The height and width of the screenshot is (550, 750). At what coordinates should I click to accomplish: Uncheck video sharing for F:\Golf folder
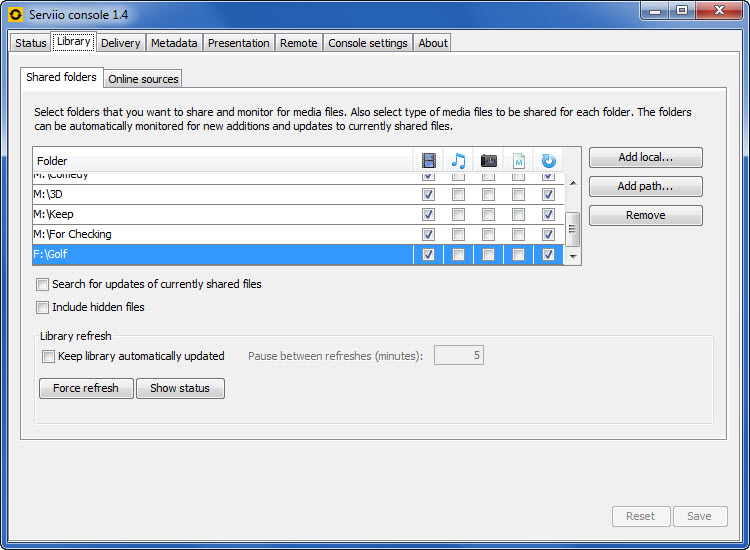pos(428,255)
